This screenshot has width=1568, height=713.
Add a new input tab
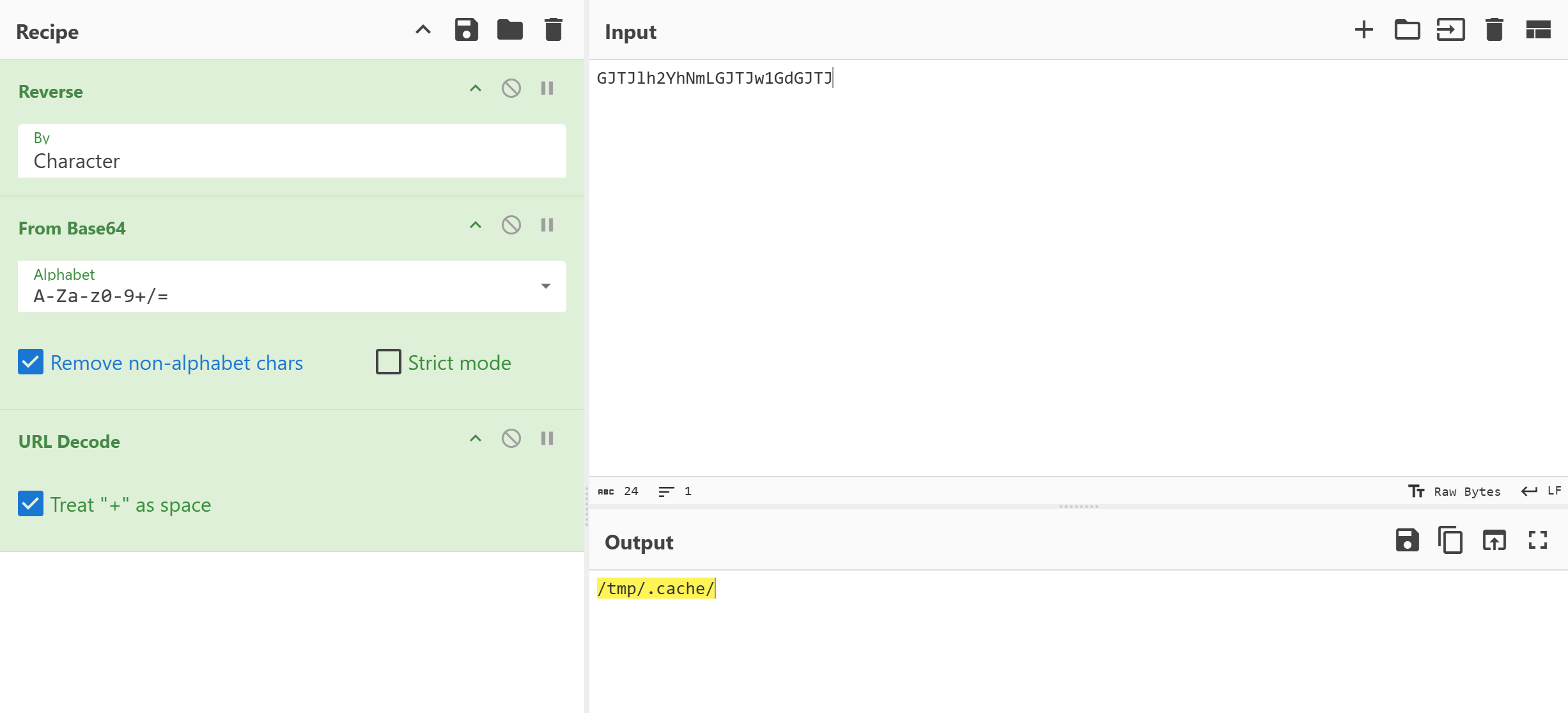pos(1363,30)
